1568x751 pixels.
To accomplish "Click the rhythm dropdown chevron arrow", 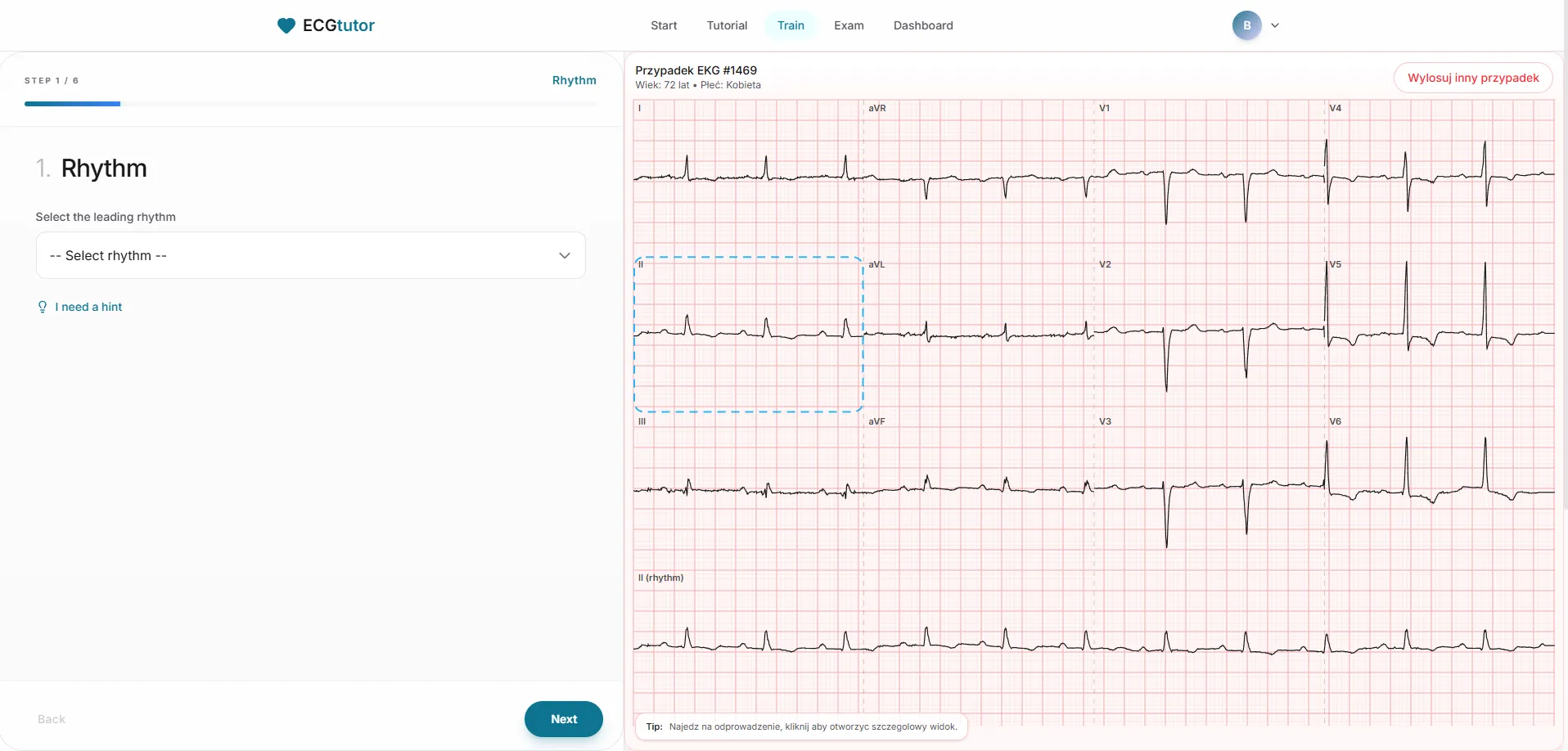I will click(x=565, y=254).
